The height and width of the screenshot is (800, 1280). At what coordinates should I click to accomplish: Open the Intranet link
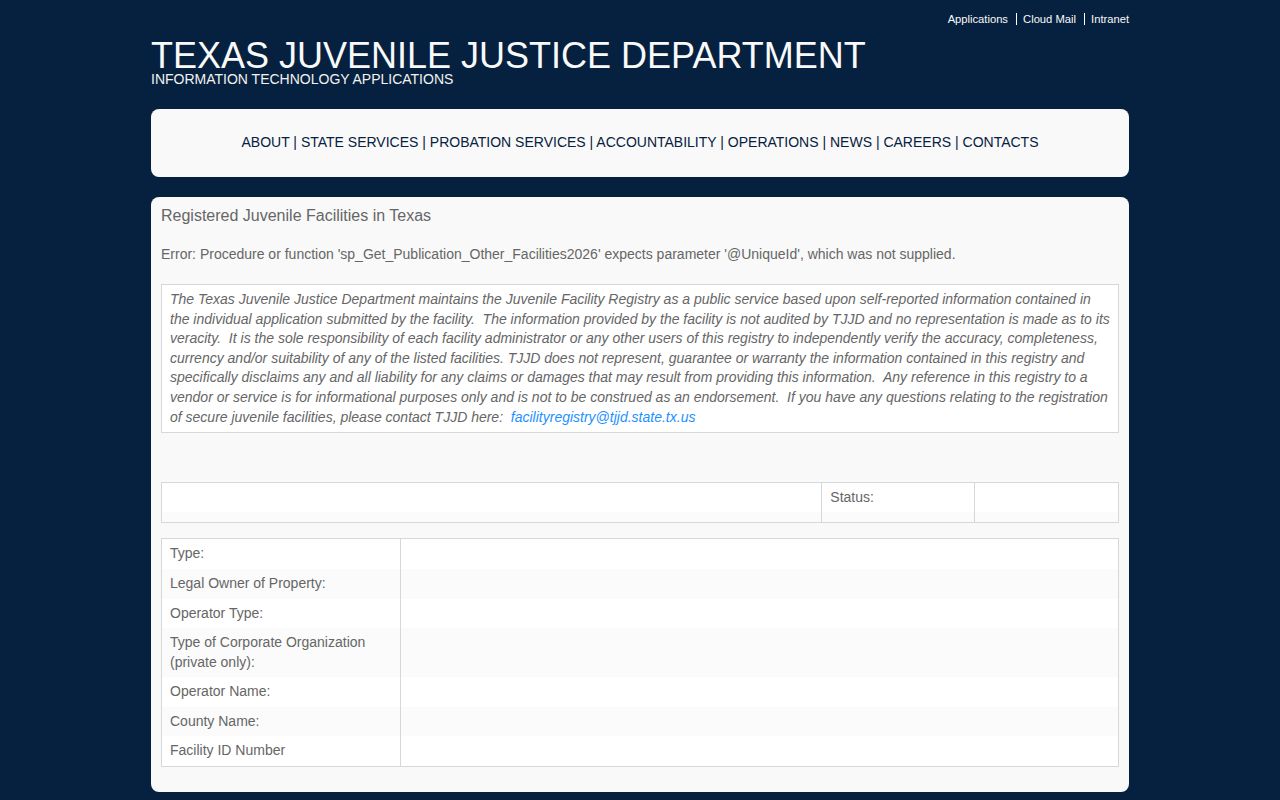[x=1110, y=19]
